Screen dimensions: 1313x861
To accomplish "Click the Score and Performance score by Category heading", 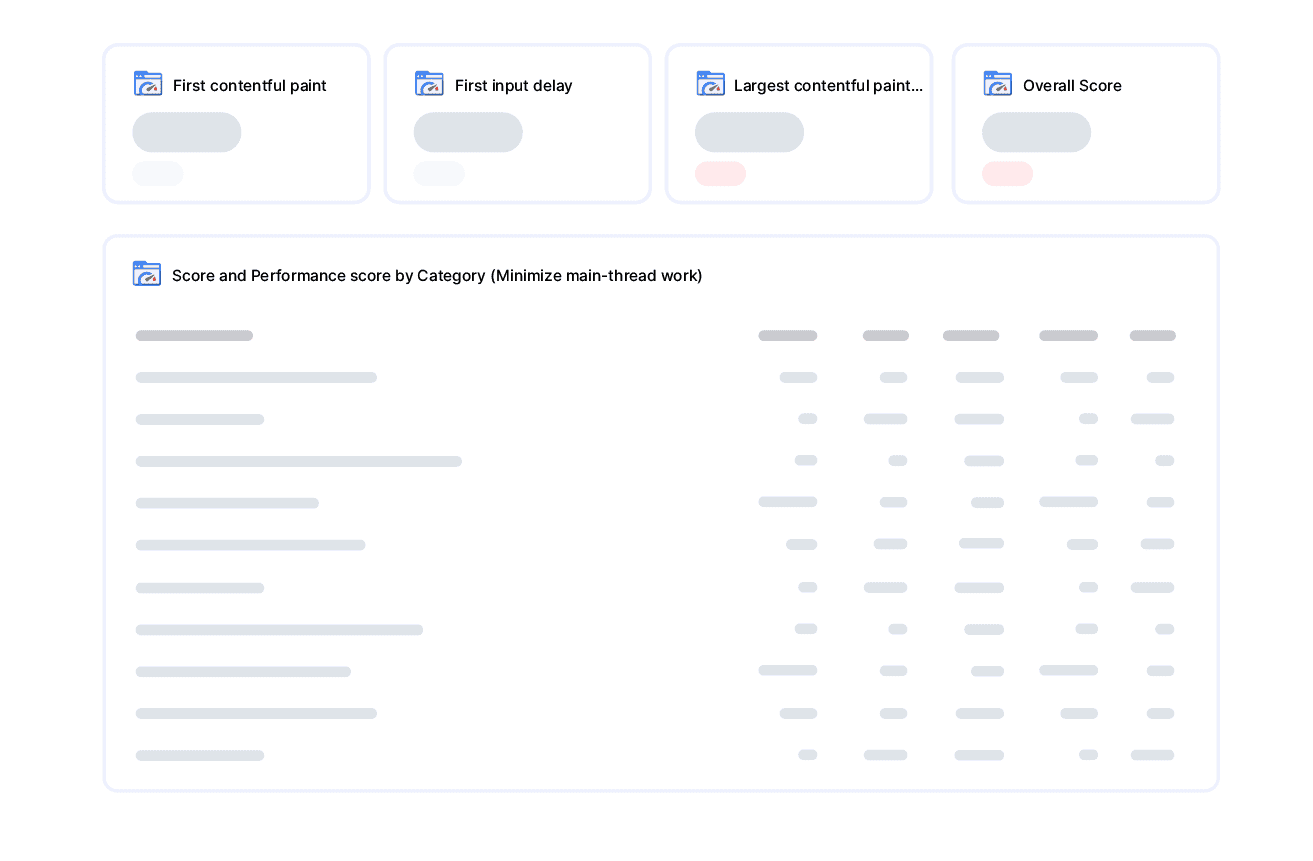I will (x=437, y=276).
